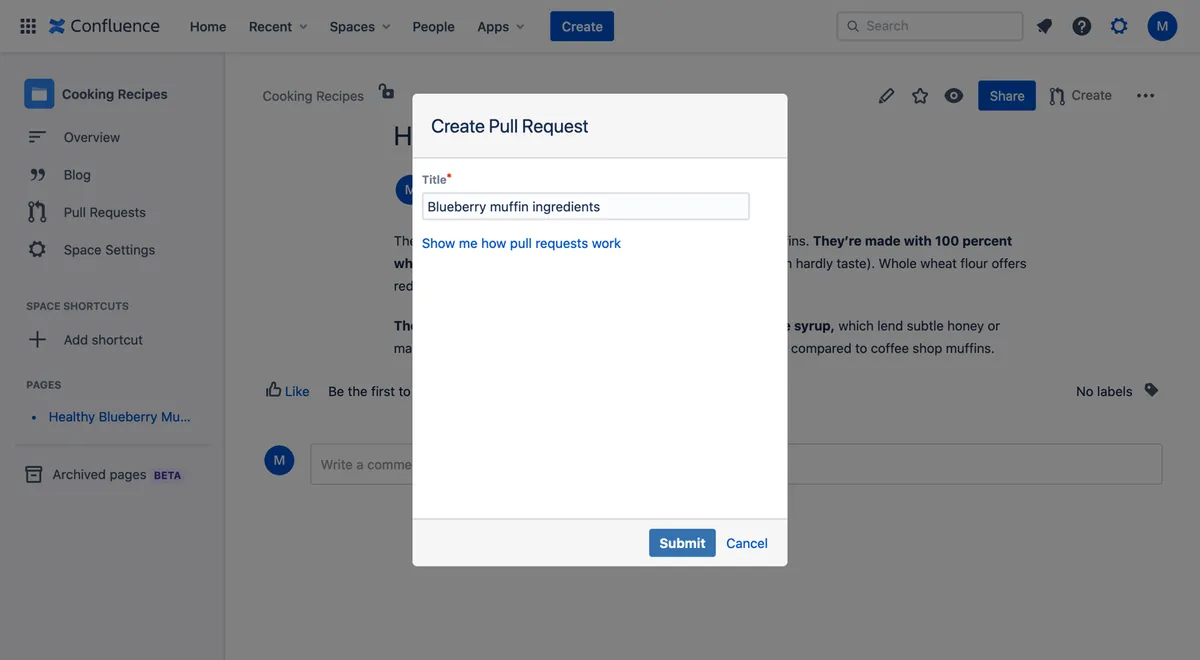Click the Like link text

297,391
